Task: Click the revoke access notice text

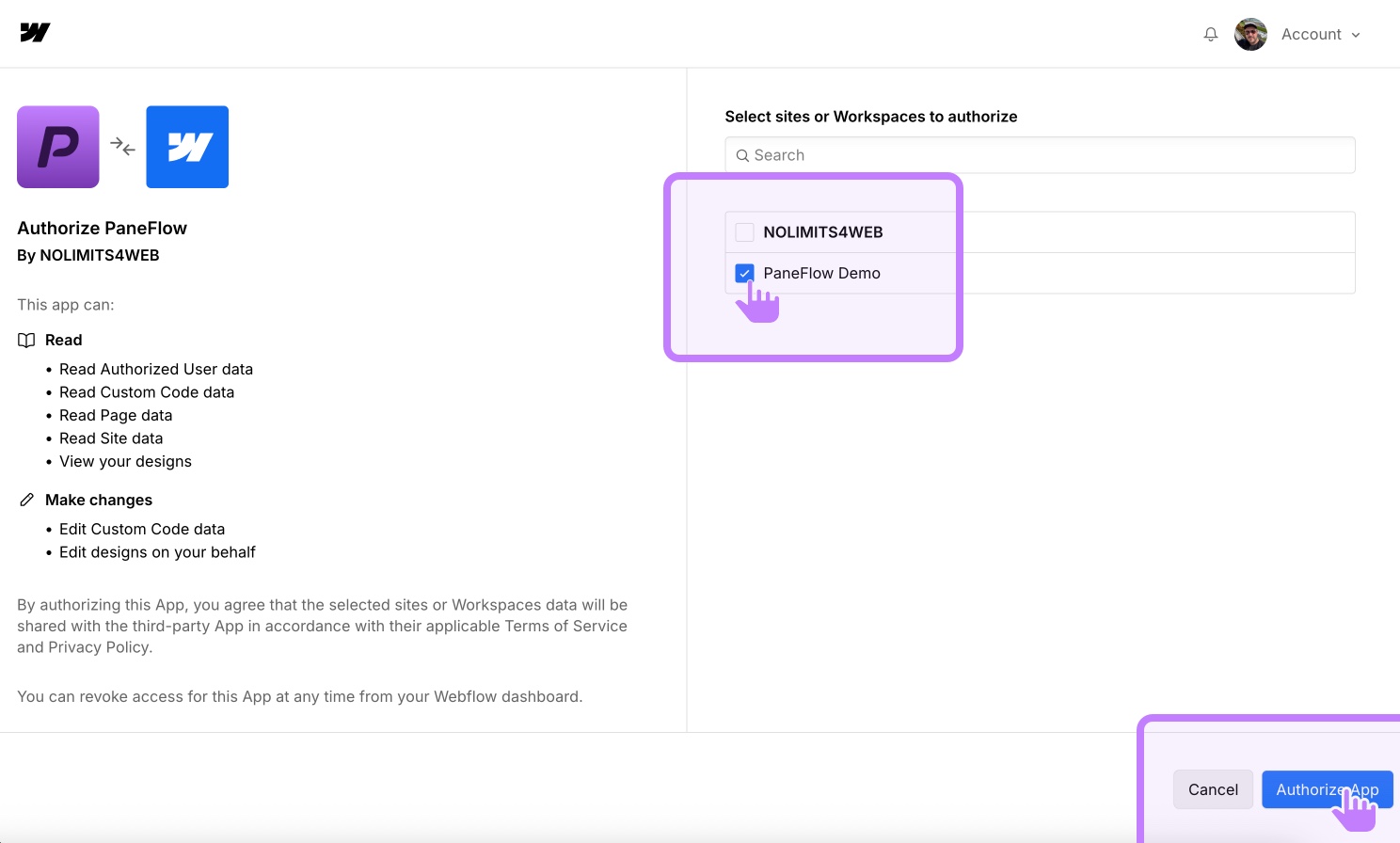Action: click(x=300, y=696)
